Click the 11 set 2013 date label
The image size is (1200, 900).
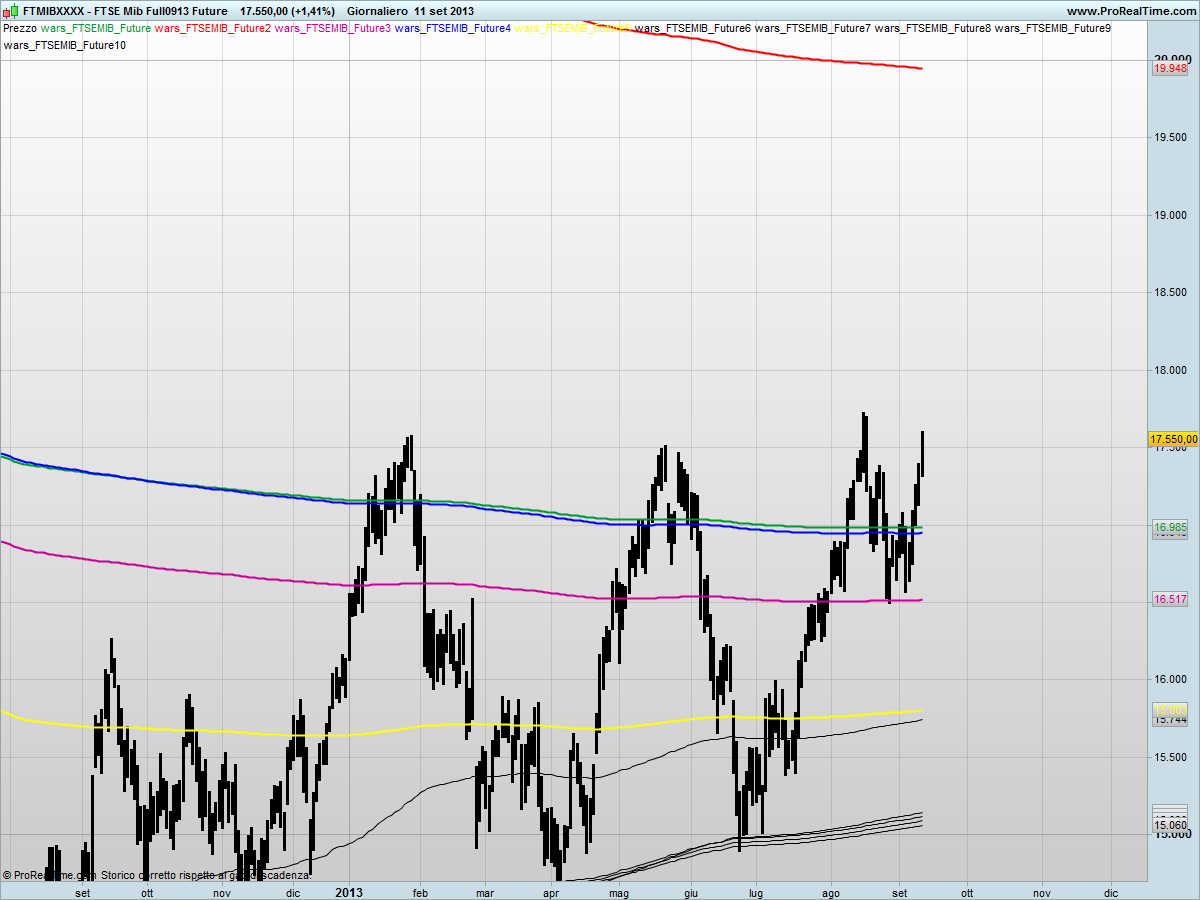coord(444,11)
